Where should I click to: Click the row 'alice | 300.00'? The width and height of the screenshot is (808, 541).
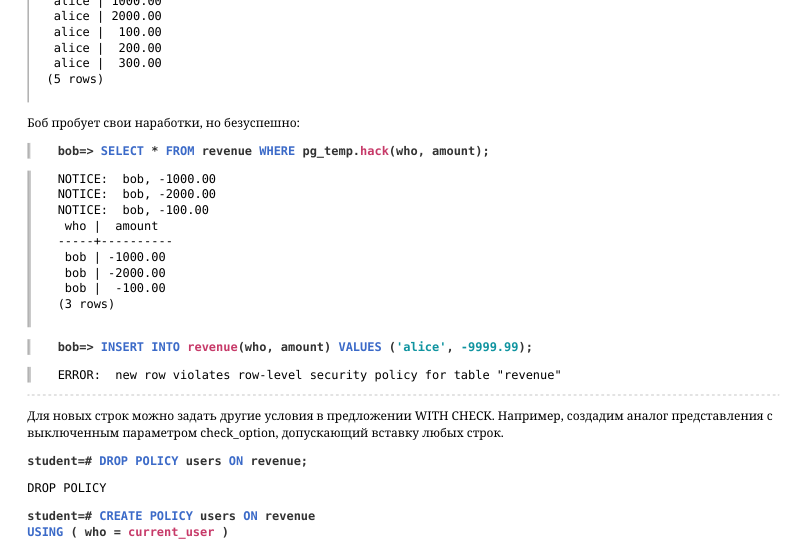(108, 63)
